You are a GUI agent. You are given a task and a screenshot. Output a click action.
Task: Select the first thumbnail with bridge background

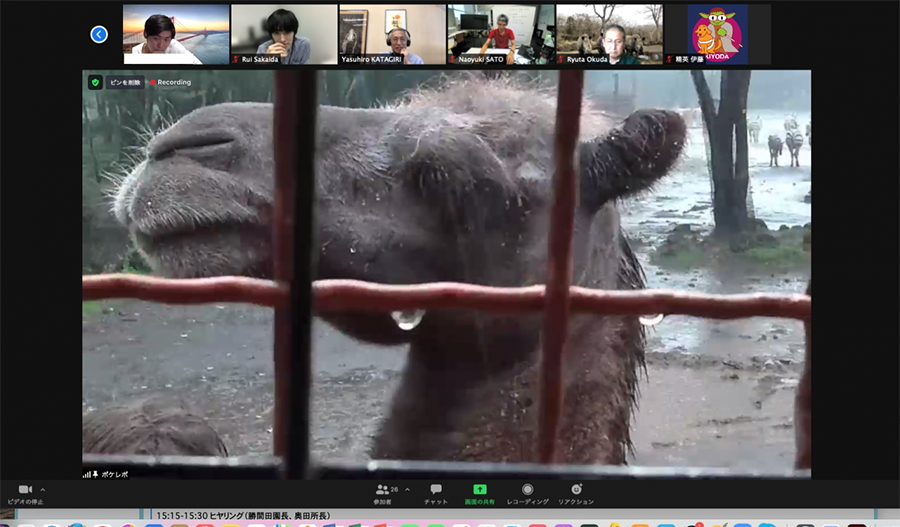point(176,34)
